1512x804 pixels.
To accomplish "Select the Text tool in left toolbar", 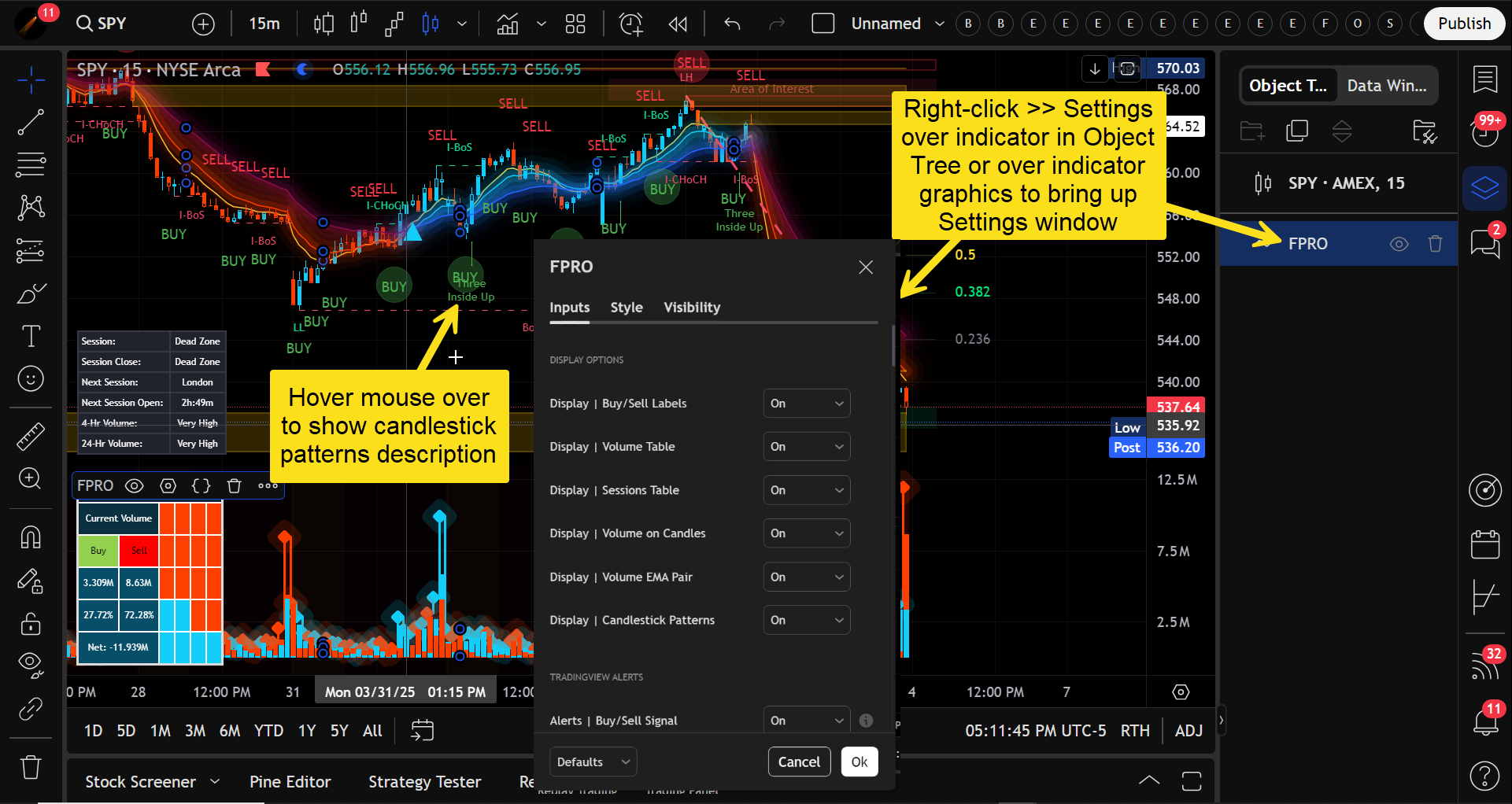I will [x=31, y=337].
